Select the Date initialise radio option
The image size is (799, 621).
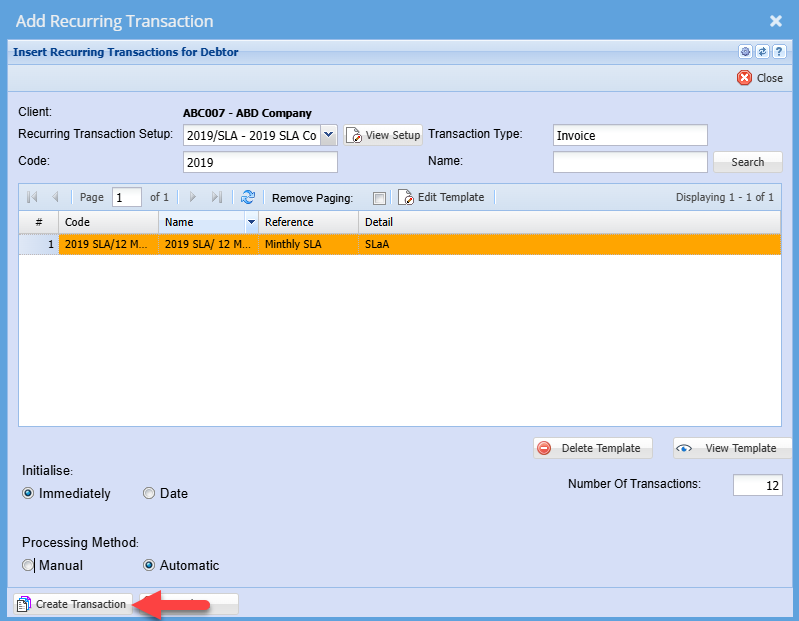(x=149, y=493)
